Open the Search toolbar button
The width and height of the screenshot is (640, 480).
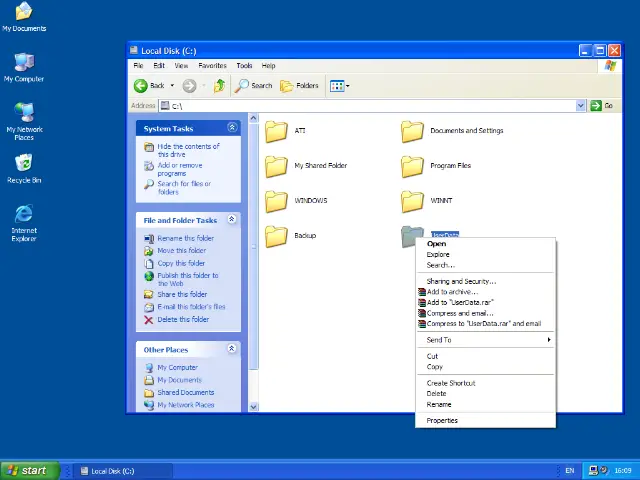(253, 86)
